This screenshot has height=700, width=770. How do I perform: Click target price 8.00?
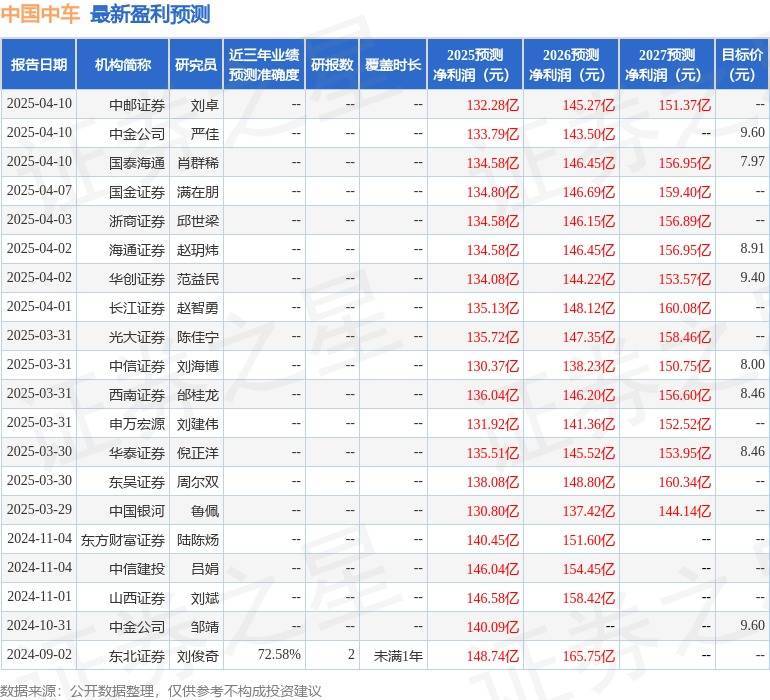[752, 364]
